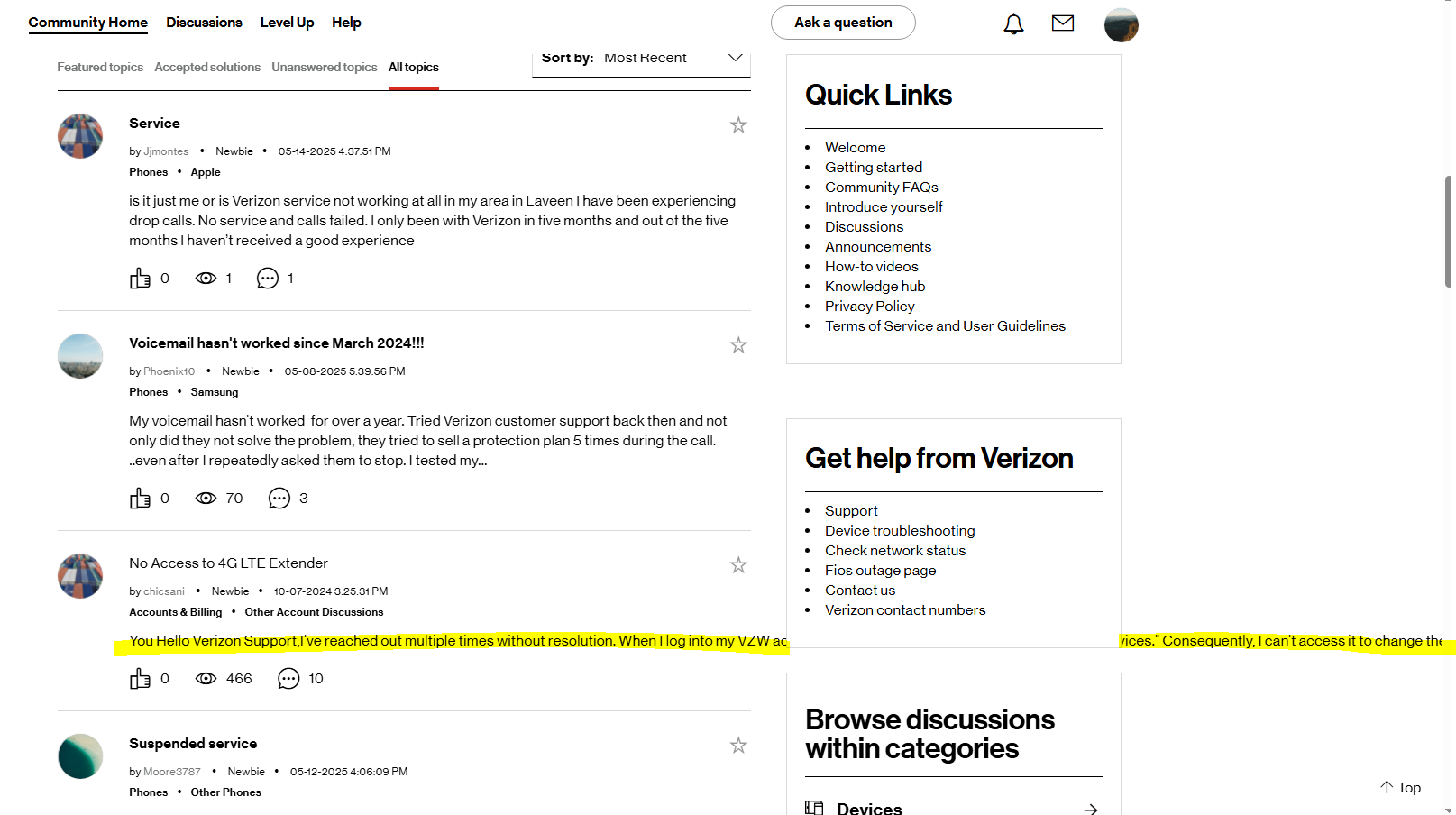Star the No Access to 4G LTE Extender topic
Screen dimensions: 1456x815
click(x=738, y=565)
